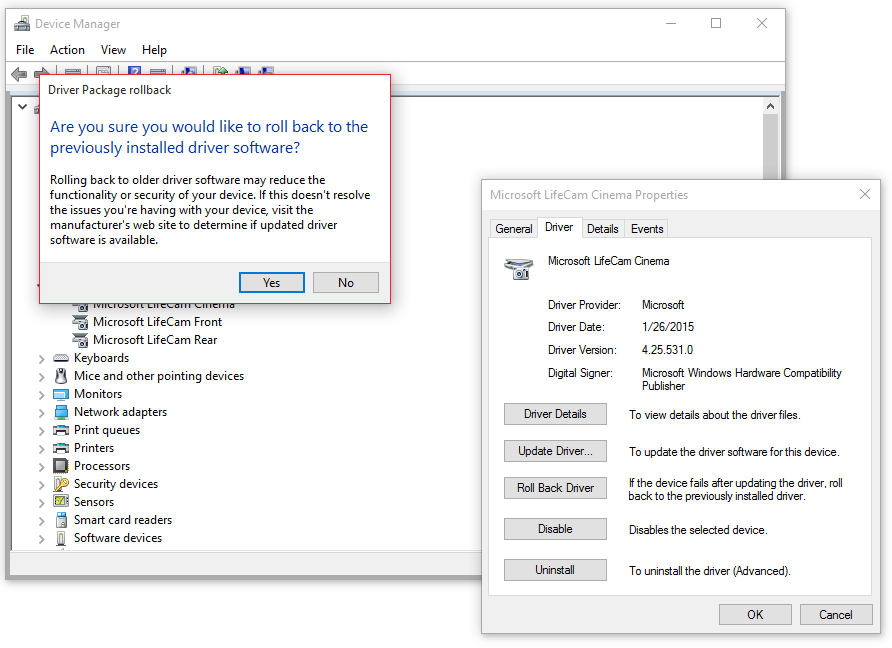Click the Uninstall driver button
Image resolution: width=892 pixels, height=648 pixels.
[x=555, y=570]
